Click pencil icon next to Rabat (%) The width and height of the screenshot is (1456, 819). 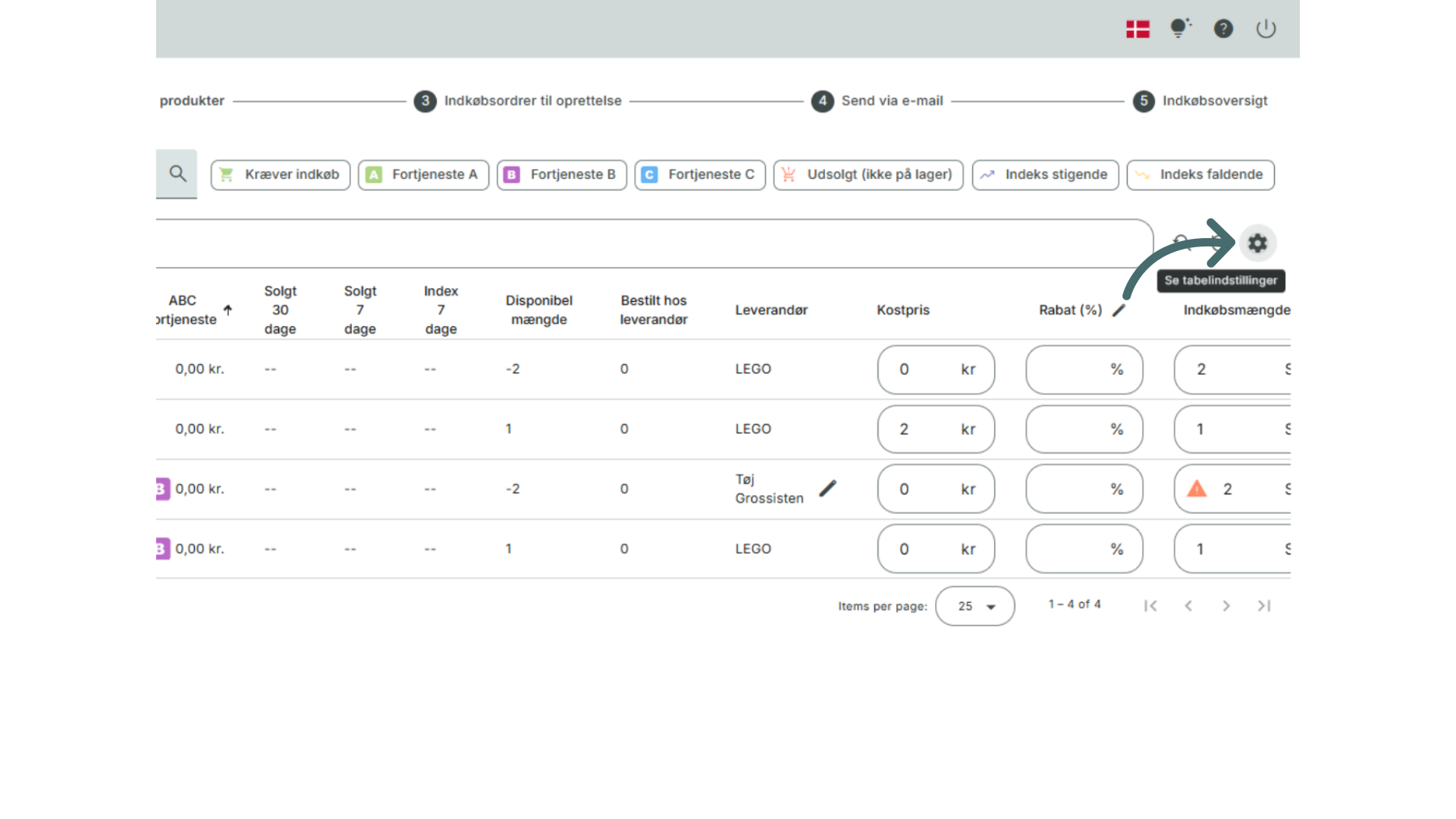point(1119,310)
